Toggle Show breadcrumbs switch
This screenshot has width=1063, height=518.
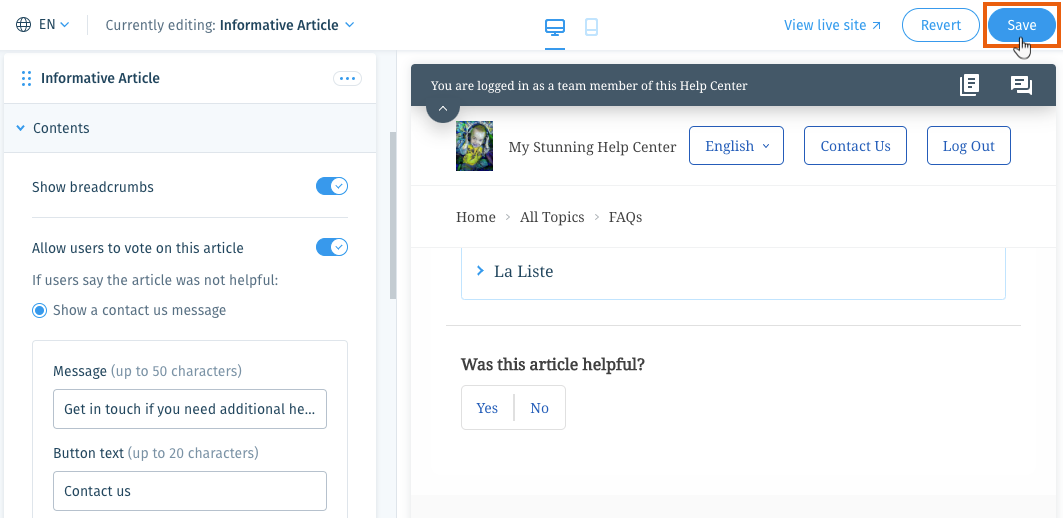pos(332,186)
